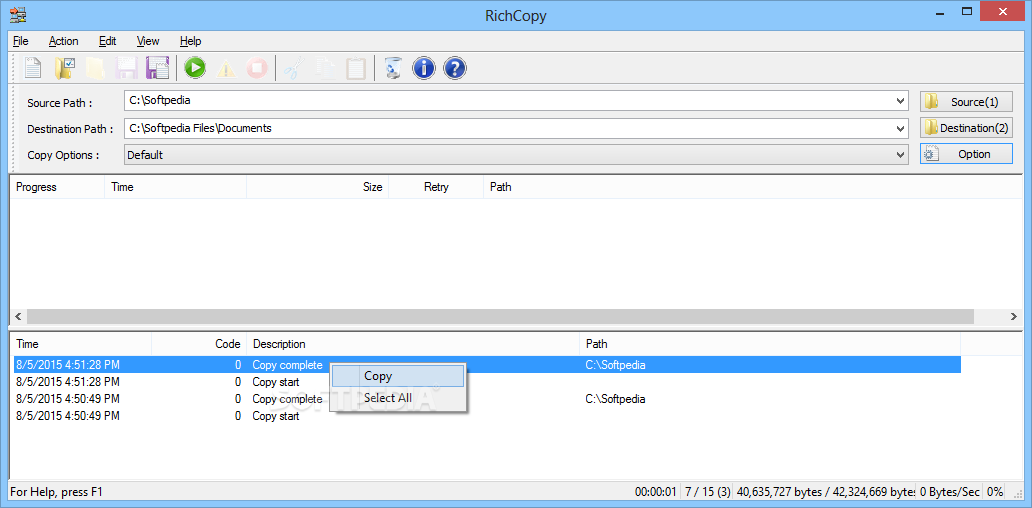Screen dimensions: 1032x508
Task: Click the red Stop icon
Action: (x=257, y=68)
